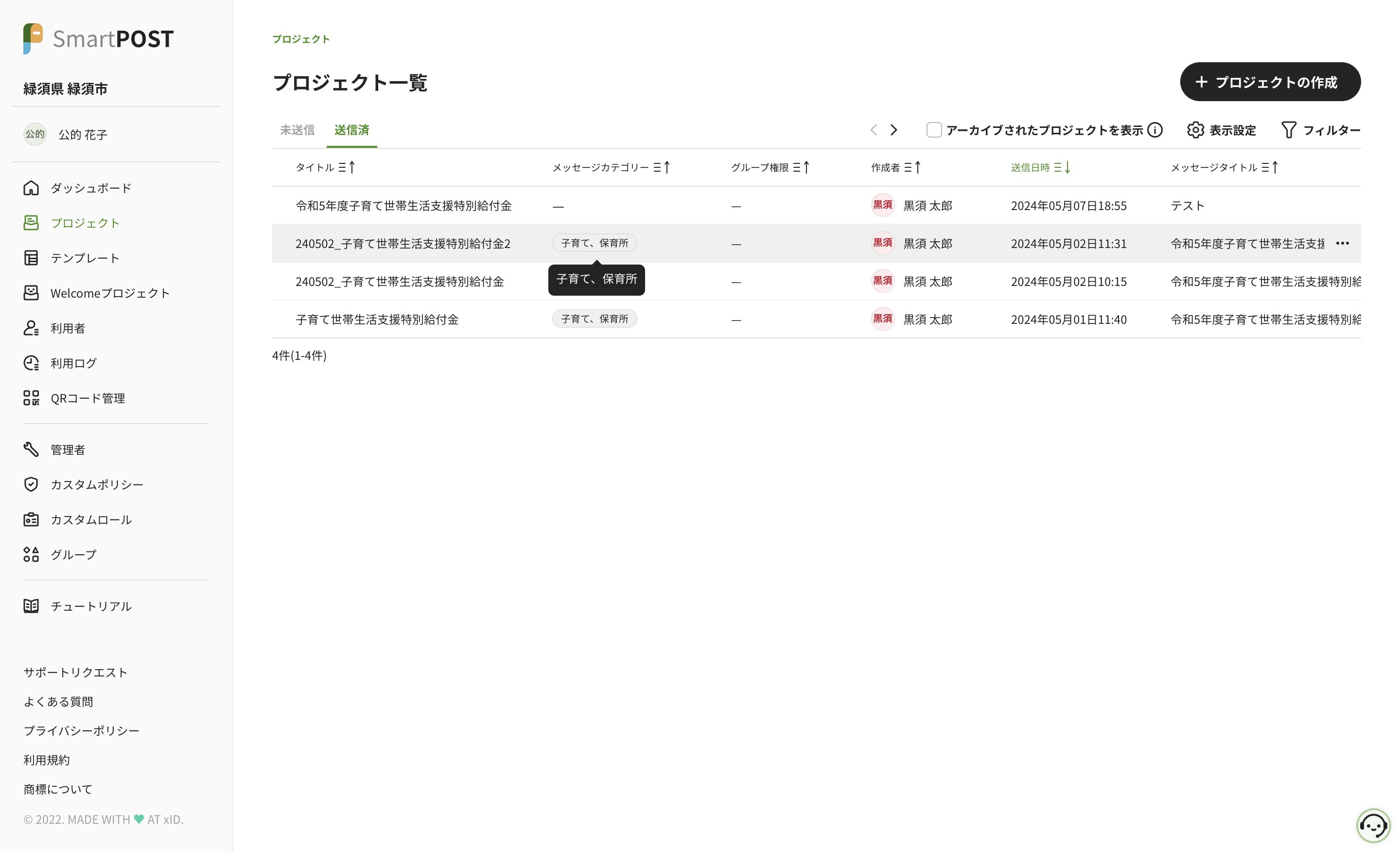Image resolution: width=1400 pixels, height=852 pixels.
Task: Go to the next page arrow
Action: 894,130
